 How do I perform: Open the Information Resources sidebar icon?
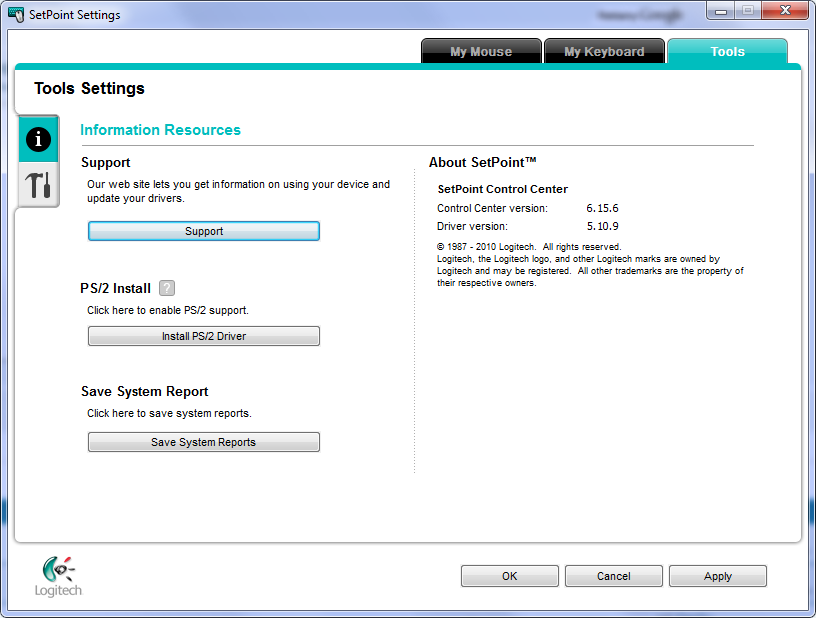39,139
